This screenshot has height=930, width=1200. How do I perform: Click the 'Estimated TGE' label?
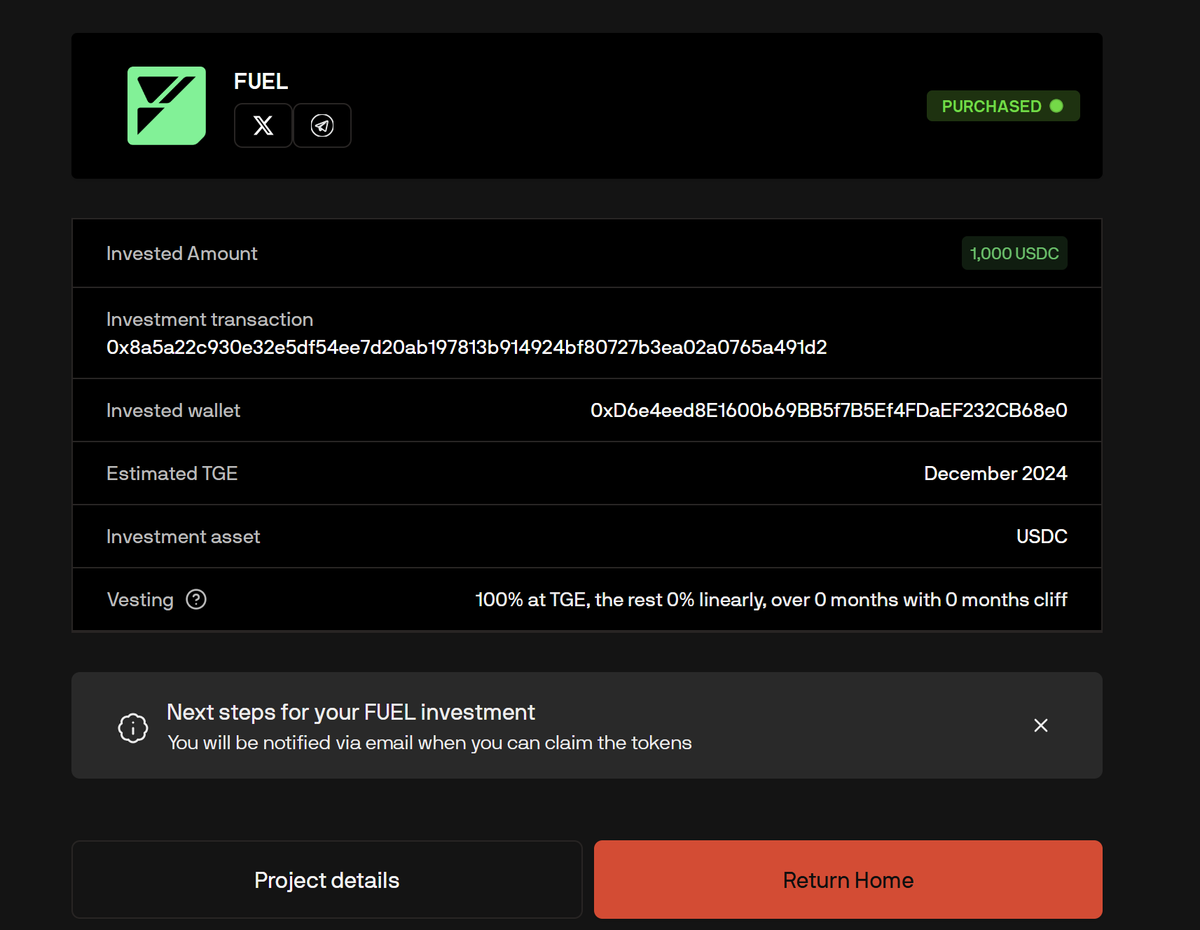172,473
